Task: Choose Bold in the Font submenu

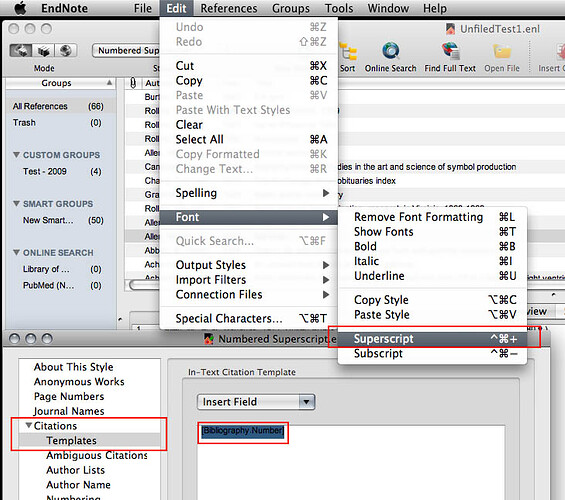Action: tap(432, 246)
